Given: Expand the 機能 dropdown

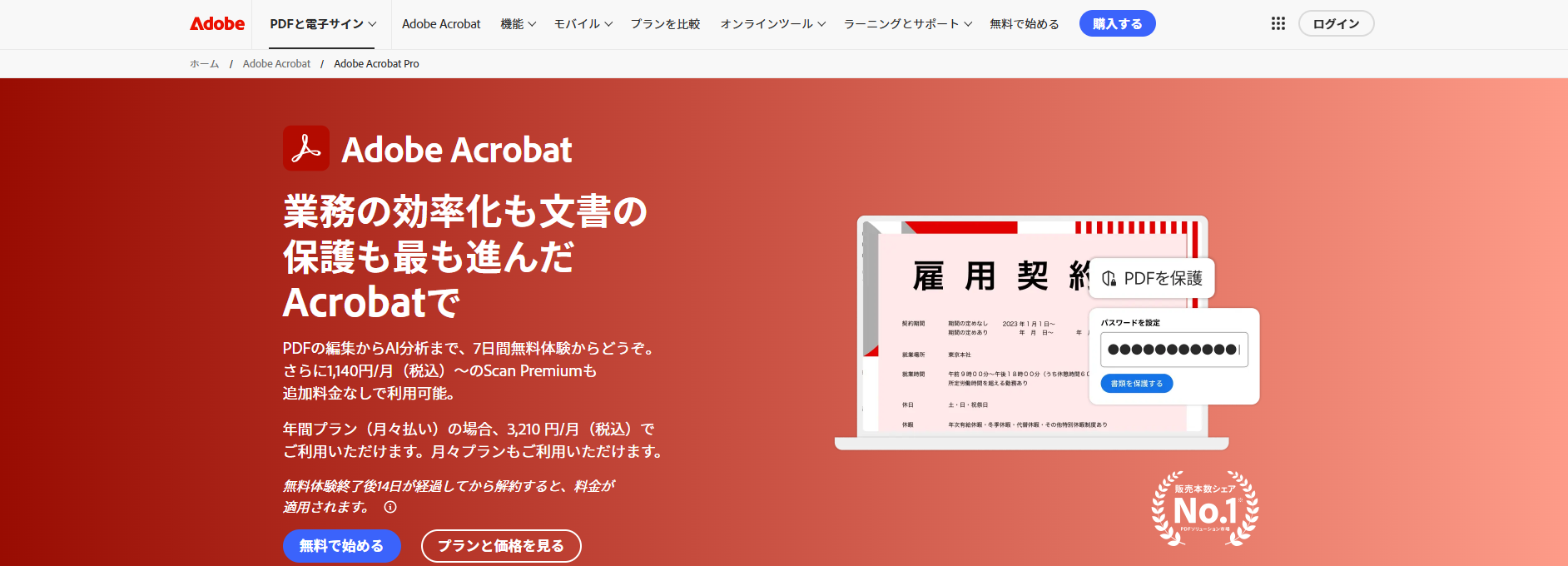Looking at the screenshot, I should [x=518, y=23].
